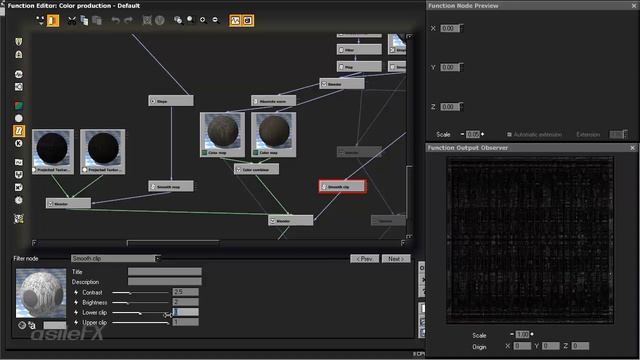Screen dimensions: 640x360
Task: Click the Scale field in Function Output Observer
Action: (522, 335)
